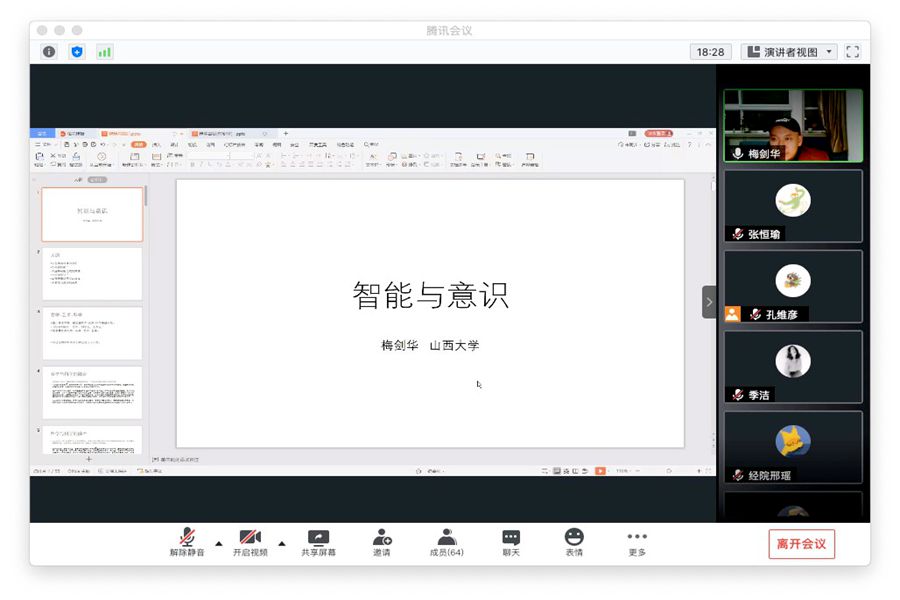Click the 更多 more options icon

(637, 542)
